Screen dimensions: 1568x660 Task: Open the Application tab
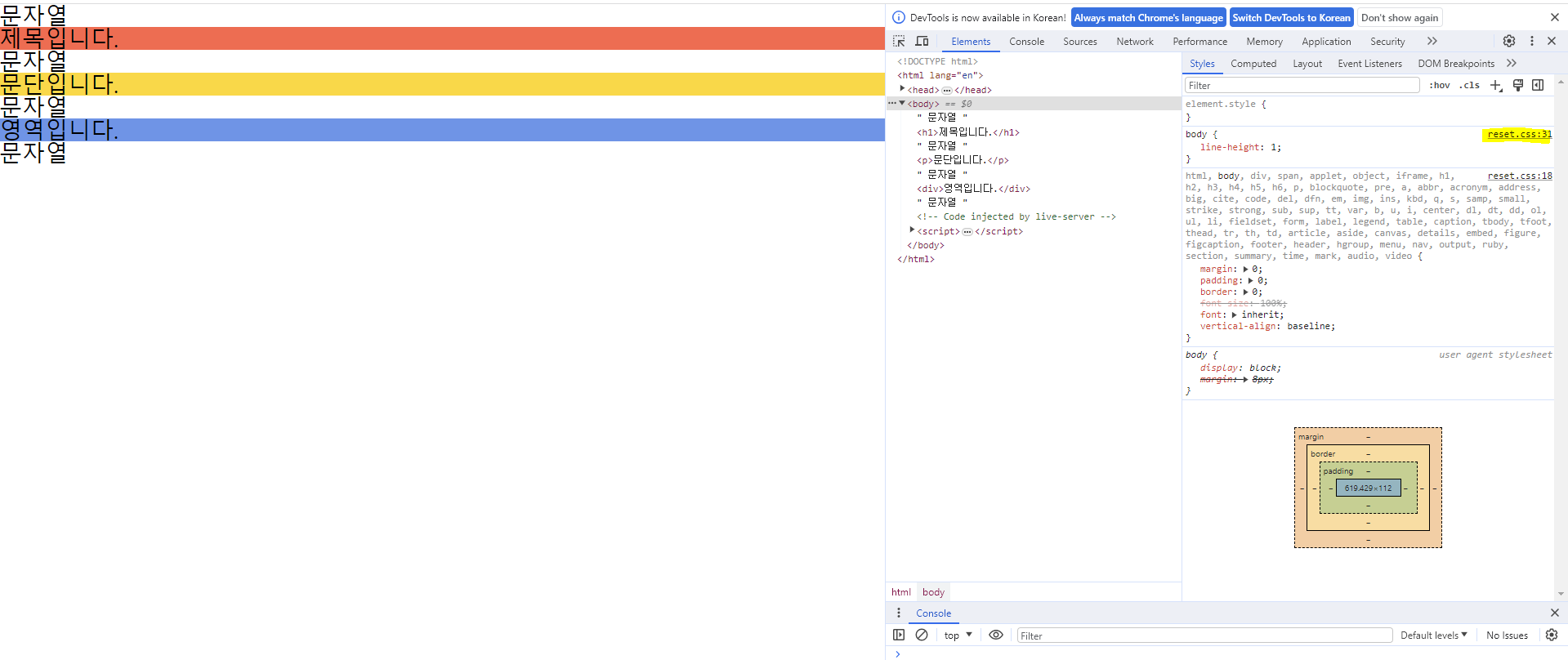pos(1326,41)
